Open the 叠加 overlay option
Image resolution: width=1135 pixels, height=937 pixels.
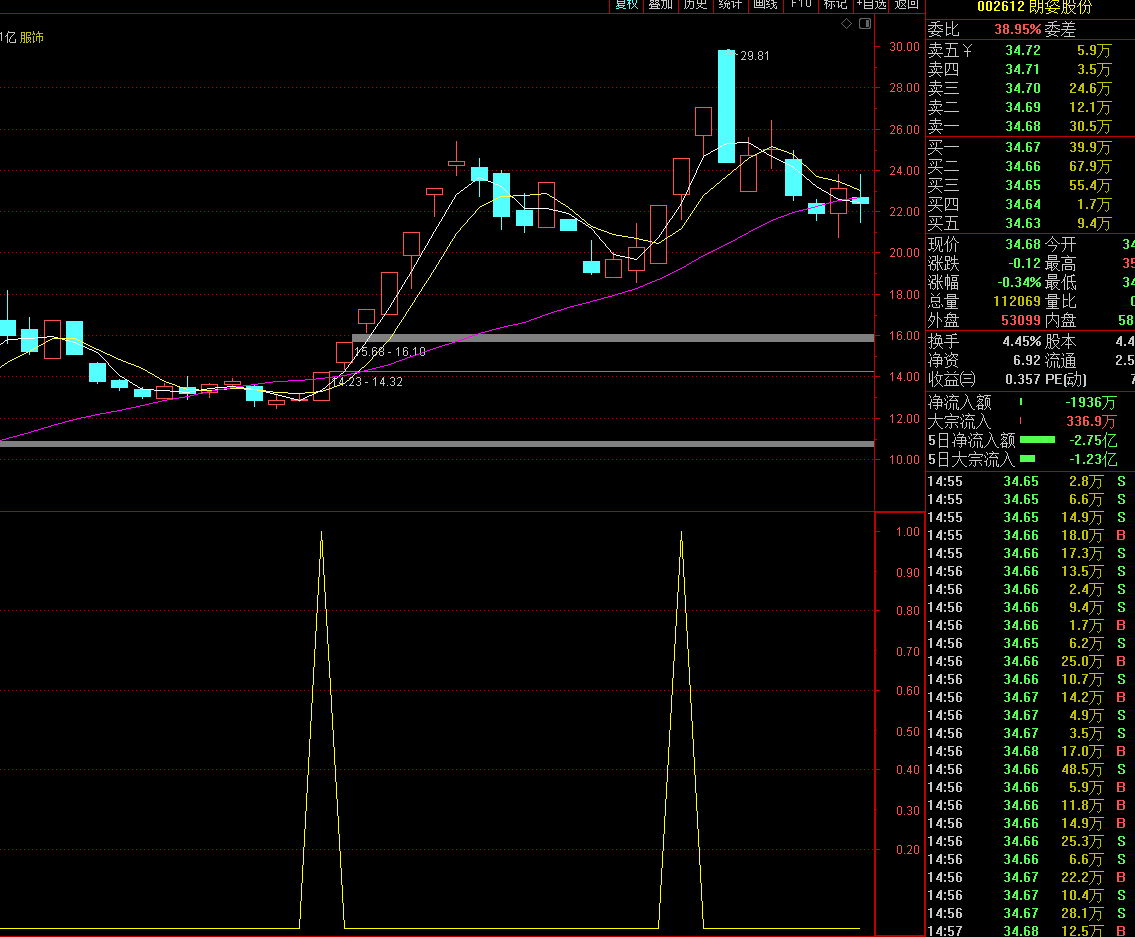pos(661,4)
